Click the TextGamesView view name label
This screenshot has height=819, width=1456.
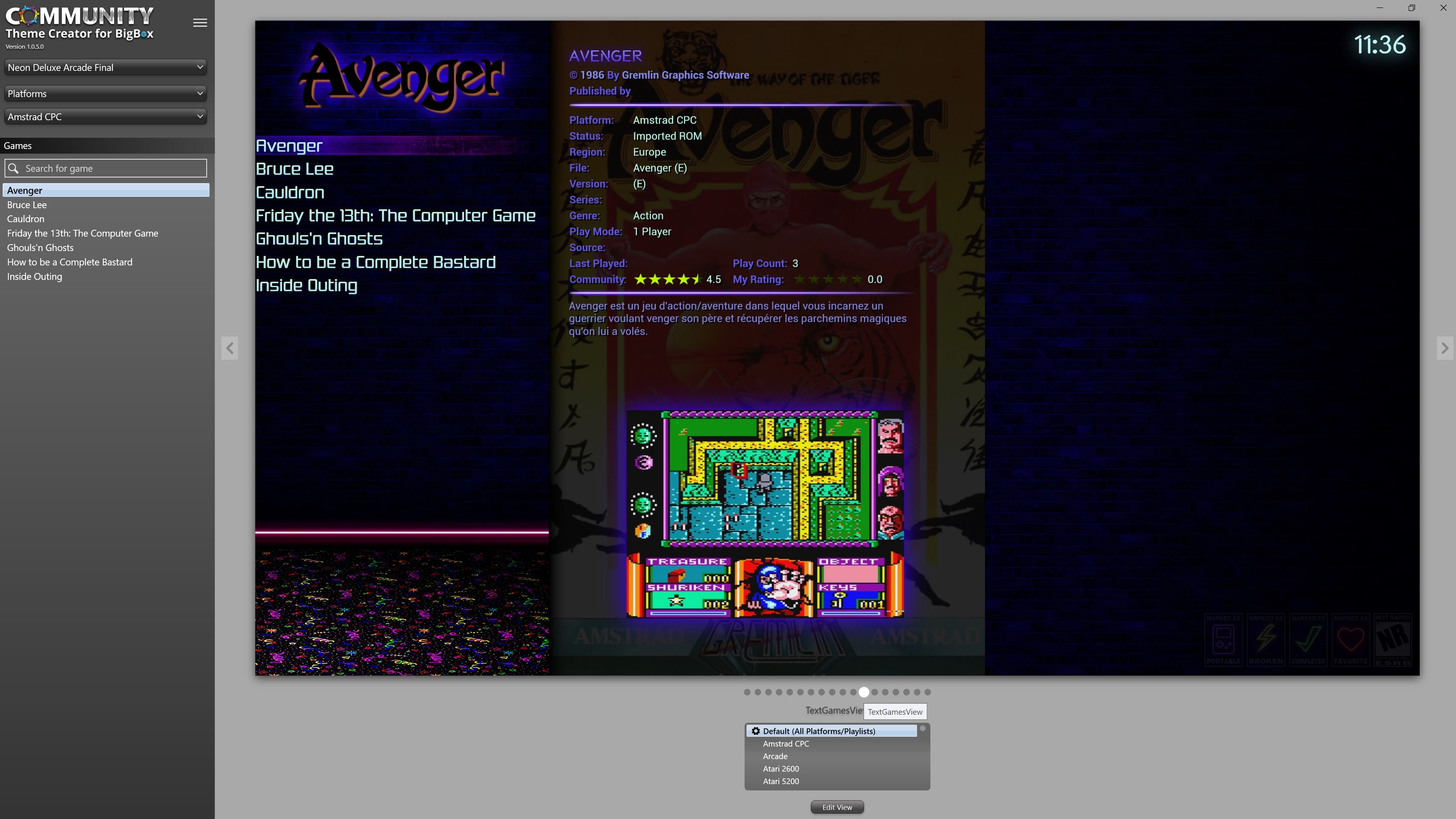pos(834,711)
